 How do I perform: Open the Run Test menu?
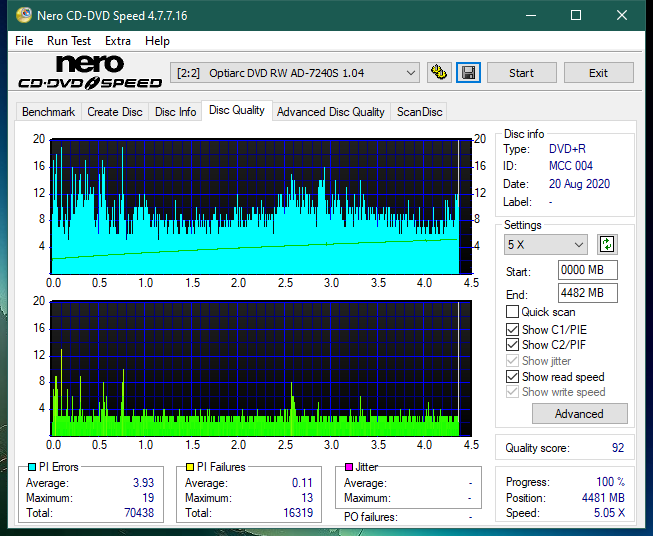(x=69, y=41)
